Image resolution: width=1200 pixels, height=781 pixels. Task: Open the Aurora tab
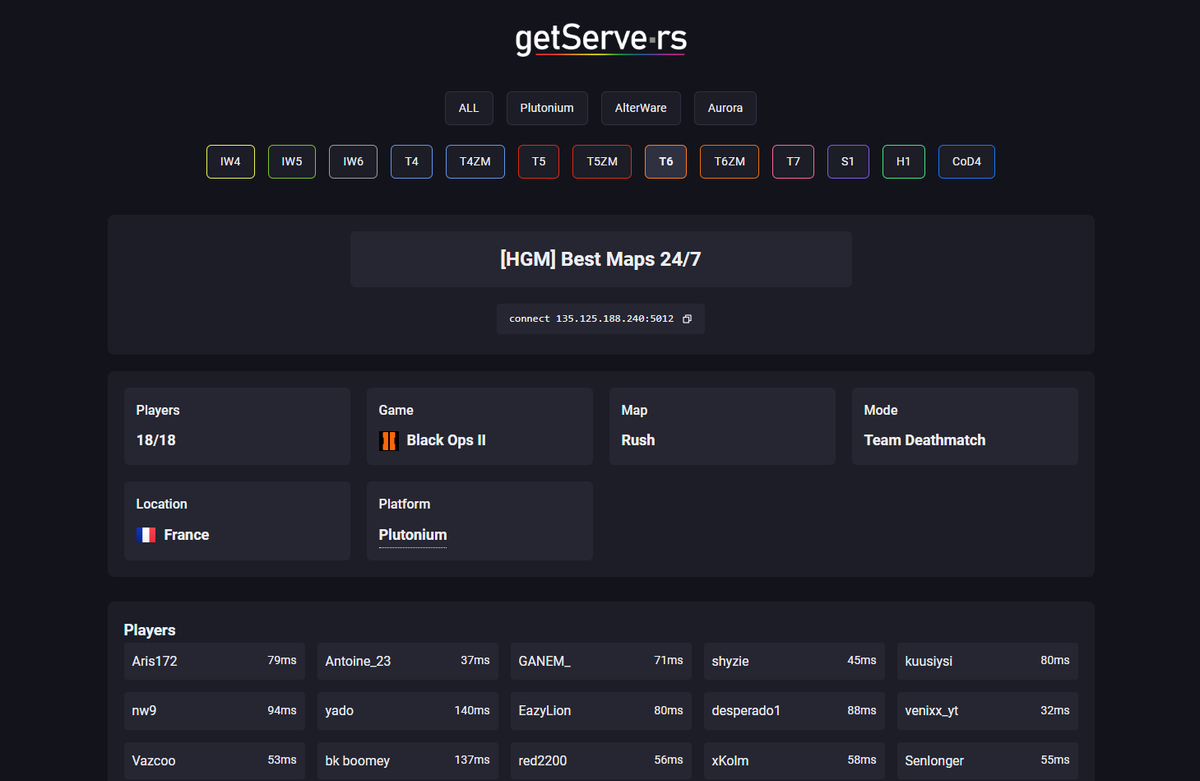725,108
